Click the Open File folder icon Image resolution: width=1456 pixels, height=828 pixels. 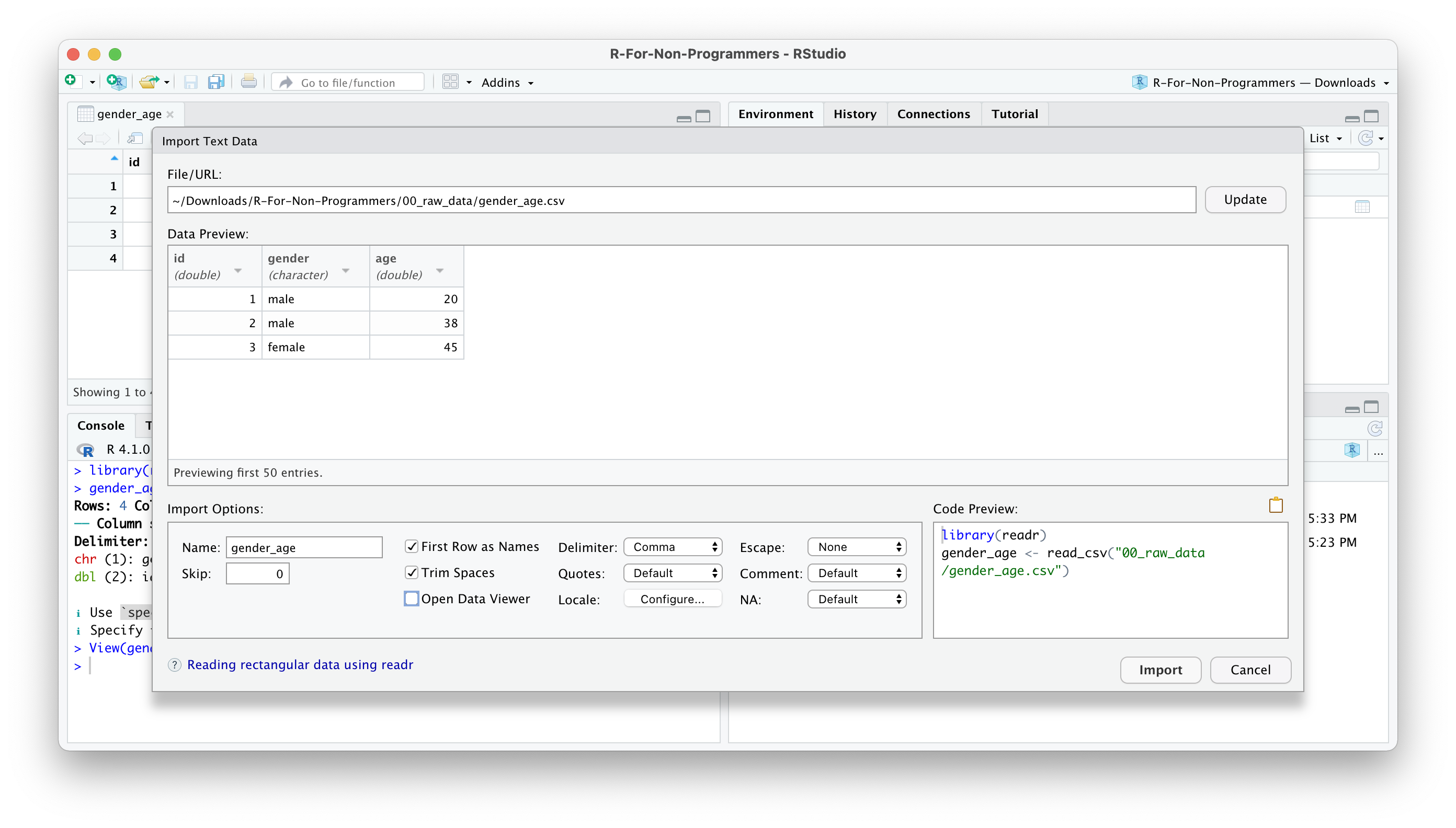149,82
